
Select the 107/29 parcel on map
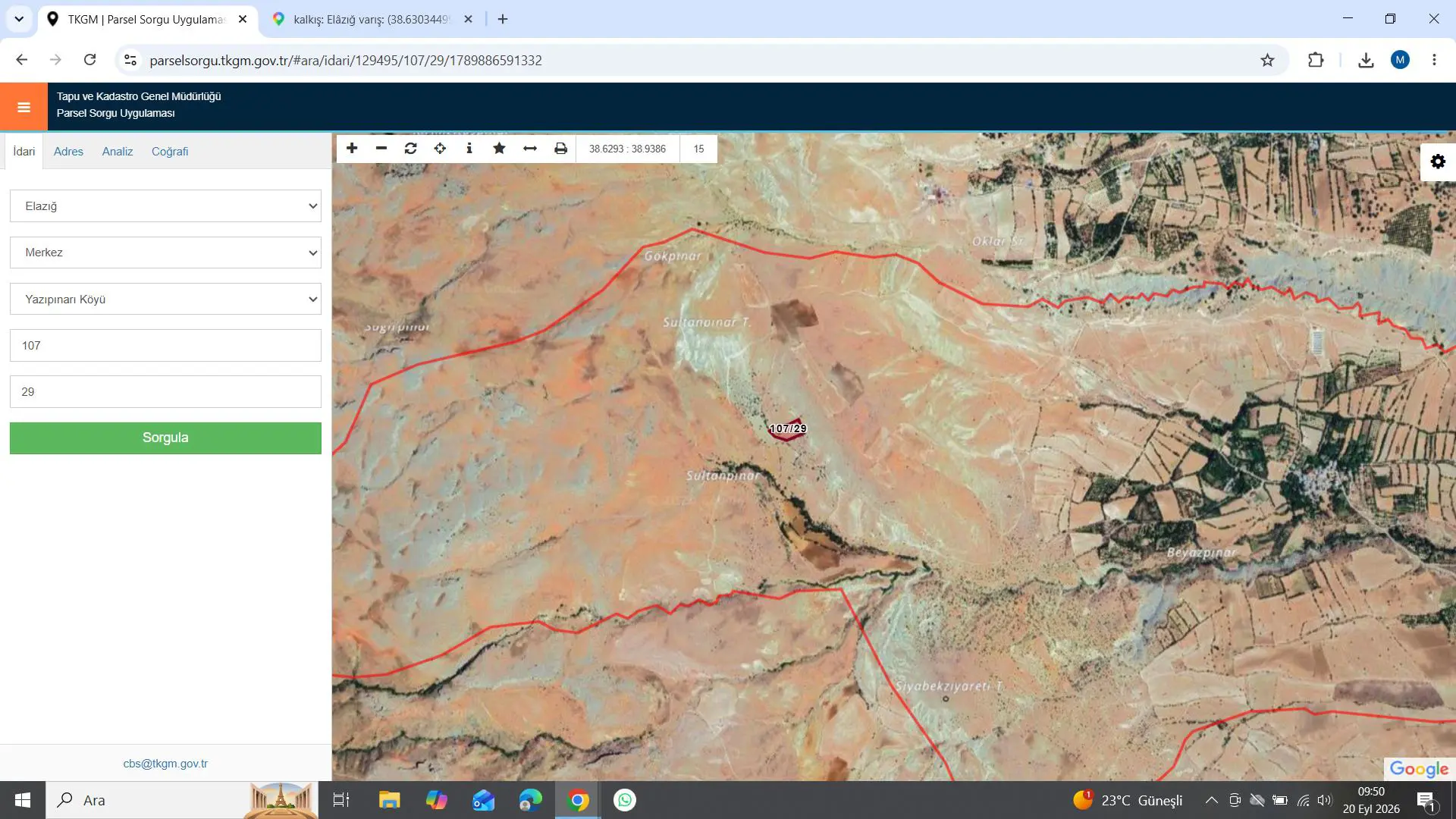(x=788, y=429)
